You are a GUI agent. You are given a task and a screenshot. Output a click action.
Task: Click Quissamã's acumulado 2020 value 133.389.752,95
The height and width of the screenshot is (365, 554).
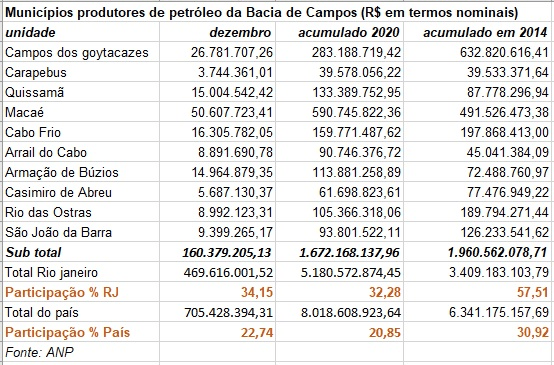coord(356,93)
